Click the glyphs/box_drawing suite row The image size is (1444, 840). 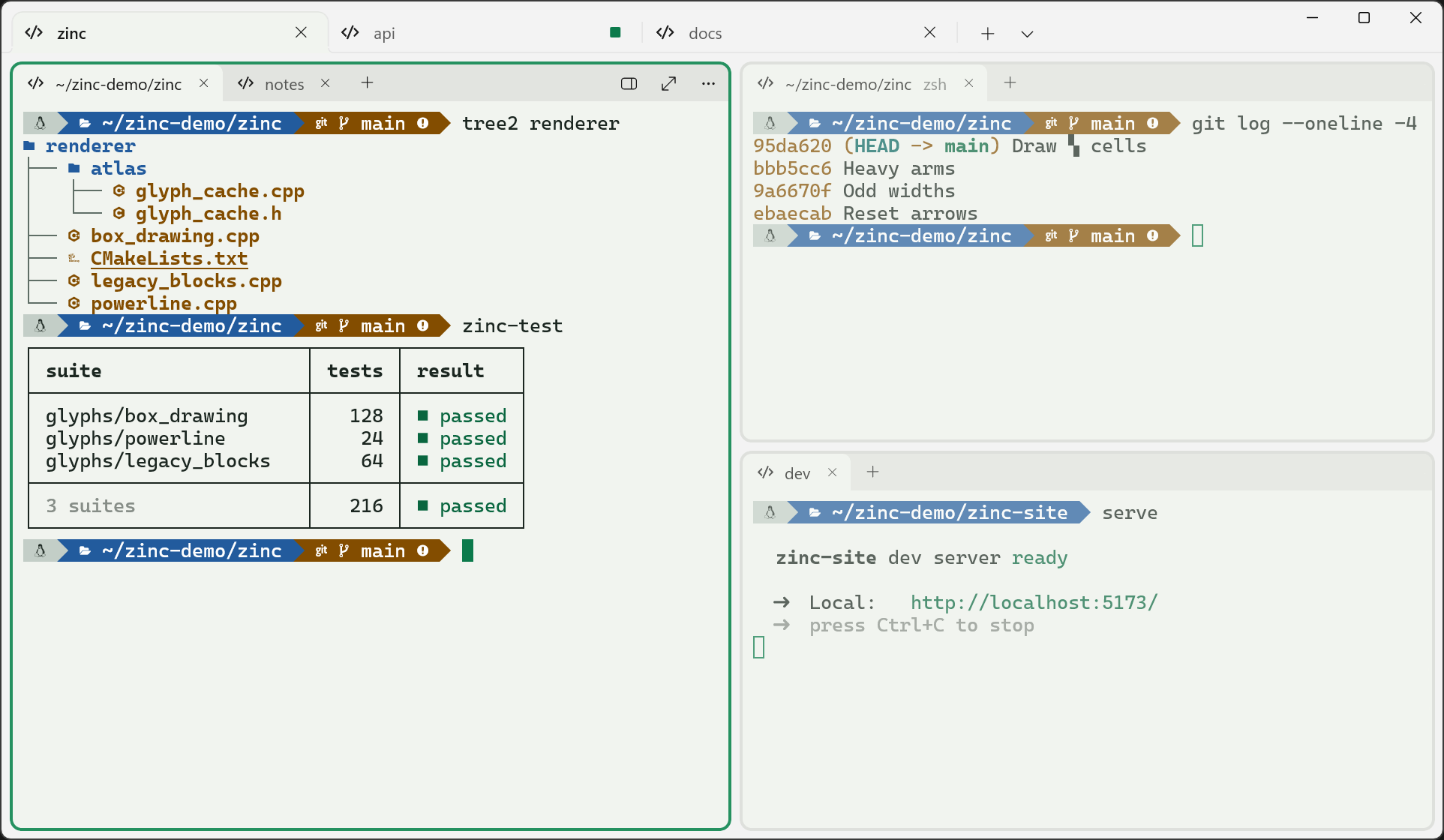click(276, 416)
